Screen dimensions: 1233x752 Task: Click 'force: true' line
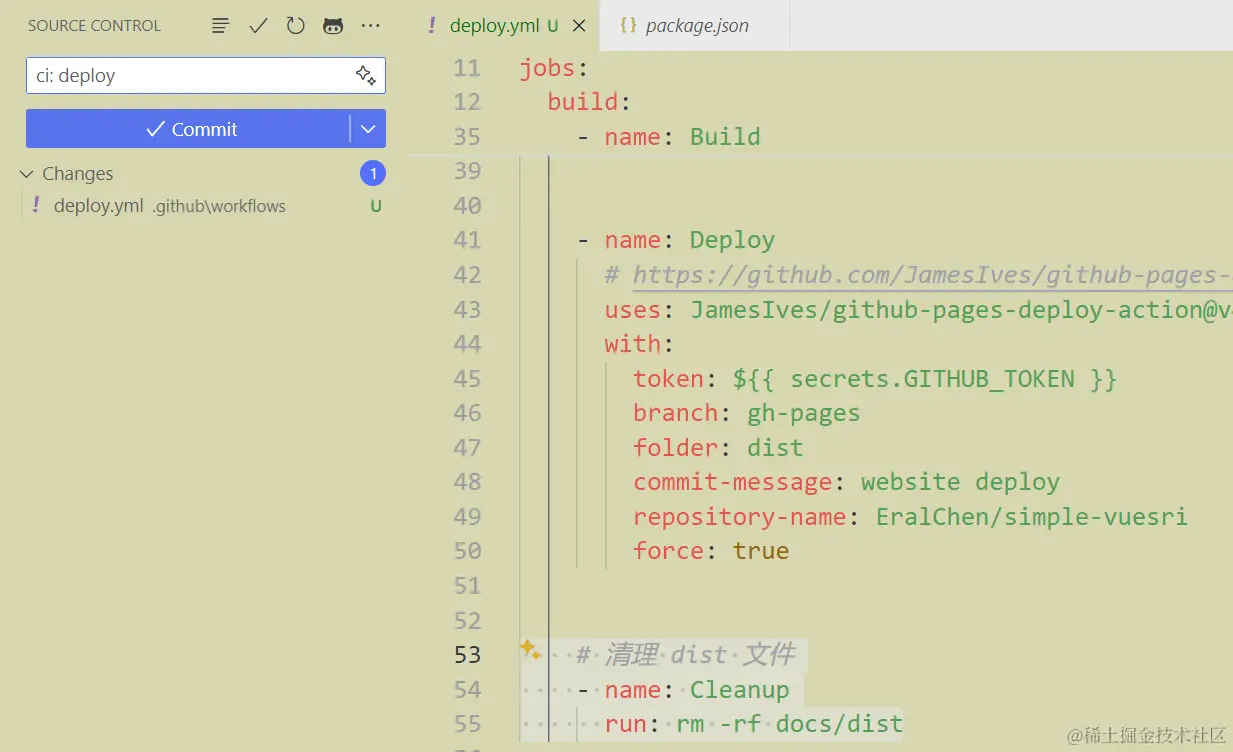[711, 551]
